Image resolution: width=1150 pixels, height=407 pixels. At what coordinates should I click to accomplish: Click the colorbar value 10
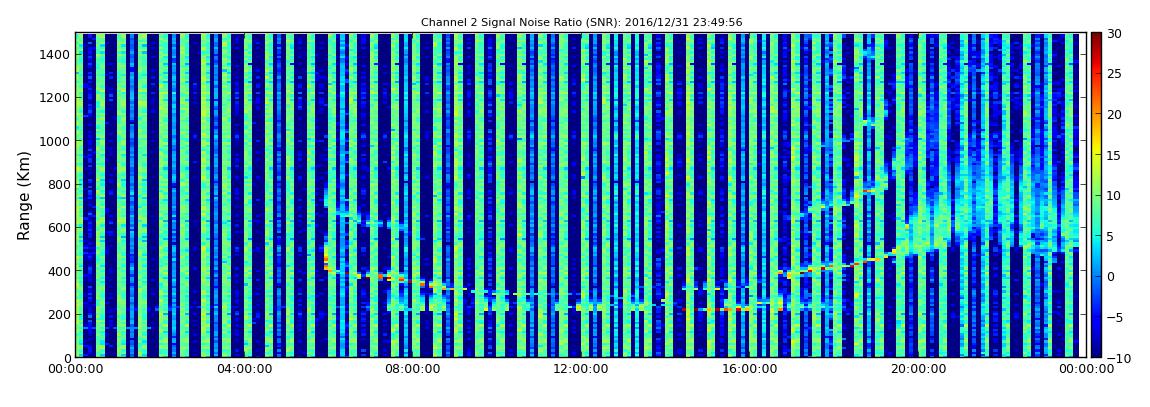click(1114, 196)
